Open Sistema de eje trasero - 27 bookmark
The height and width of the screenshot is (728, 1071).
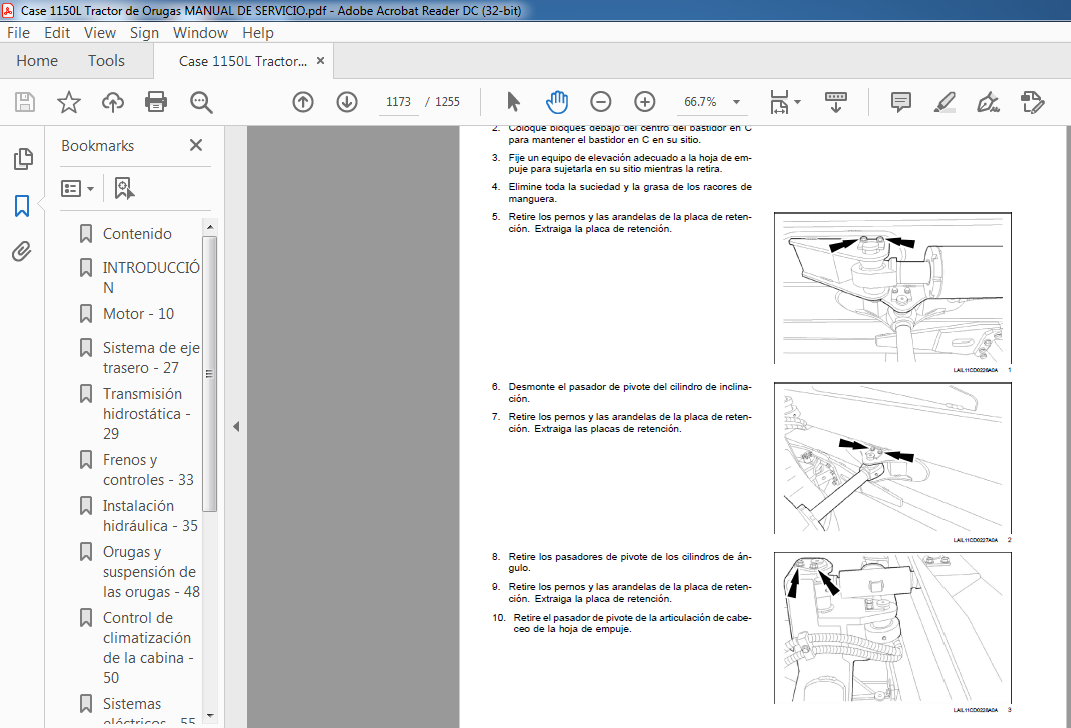(151, 357)
